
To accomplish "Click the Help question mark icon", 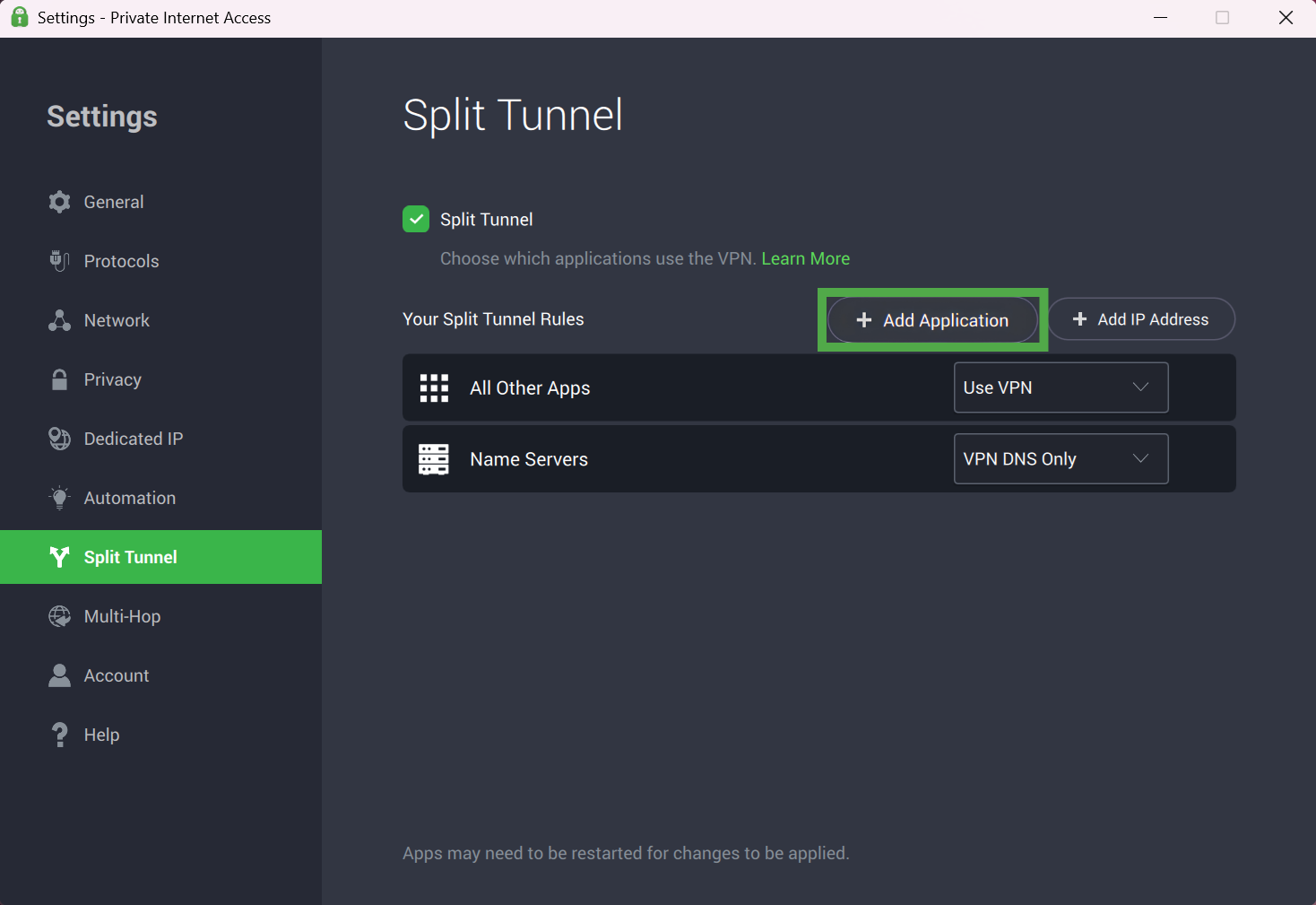I will 59,735.
